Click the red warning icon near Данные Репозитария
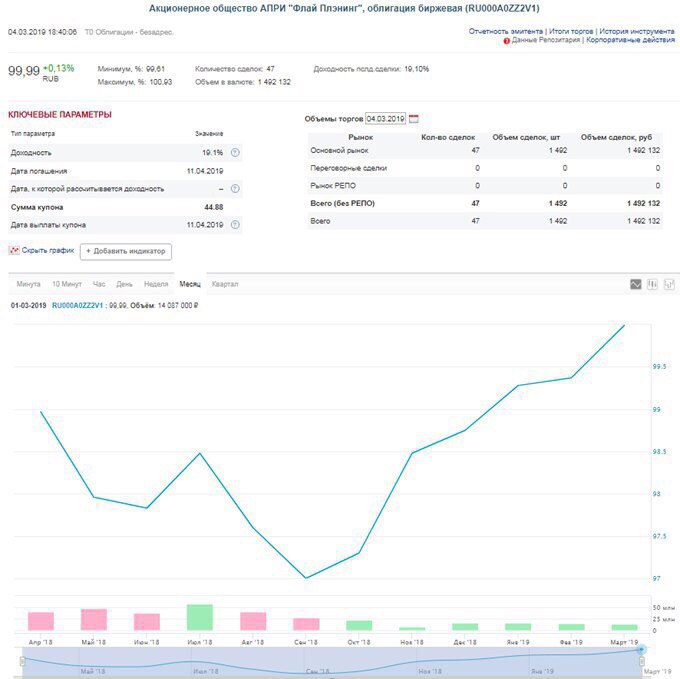680x679 pixels. click(x=507, y=41)
